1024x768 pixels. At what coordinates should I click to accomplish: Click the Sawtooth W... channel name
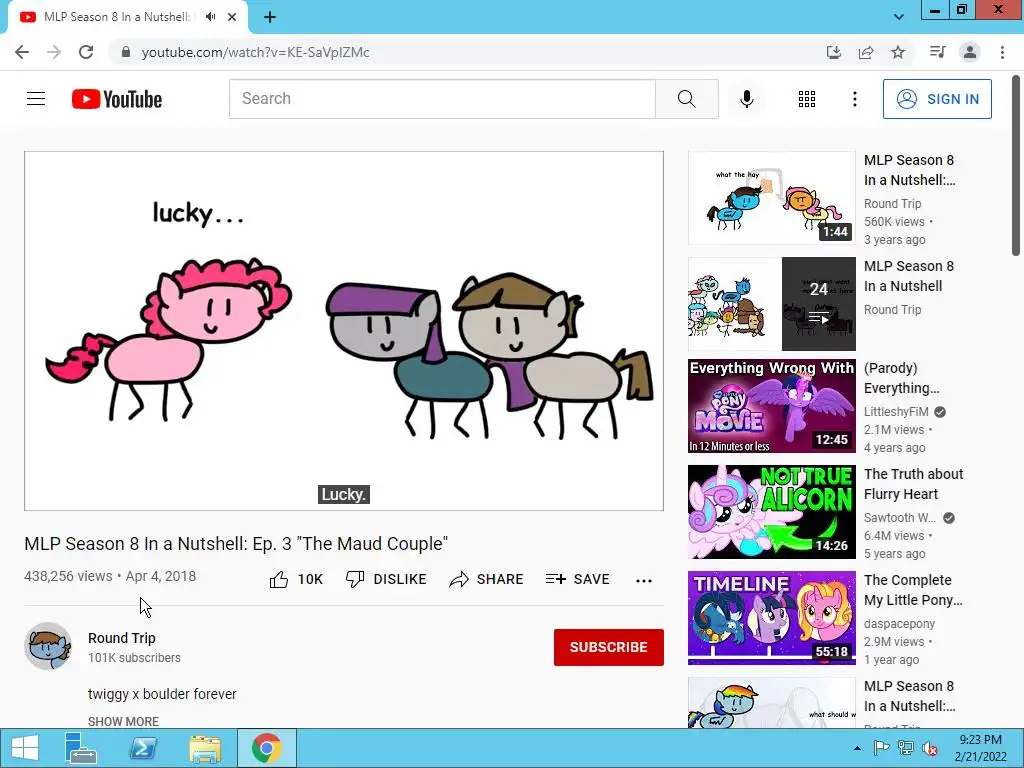pyautogui.click(x=899, y=518)
